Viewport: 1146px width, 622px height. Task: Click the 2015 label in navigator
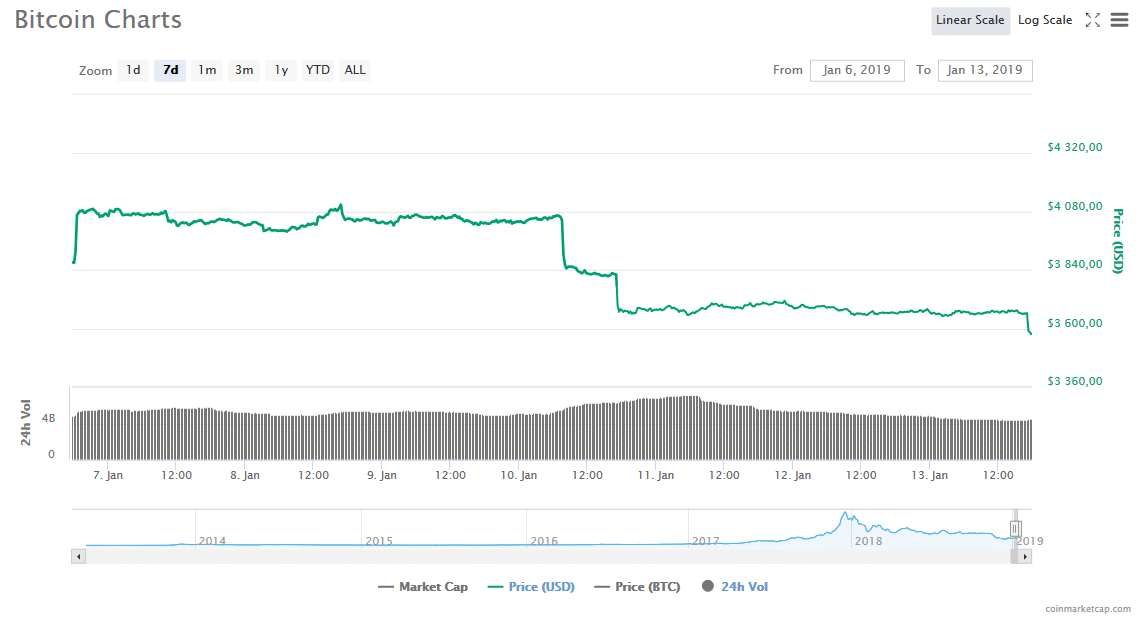click(379, 541)
